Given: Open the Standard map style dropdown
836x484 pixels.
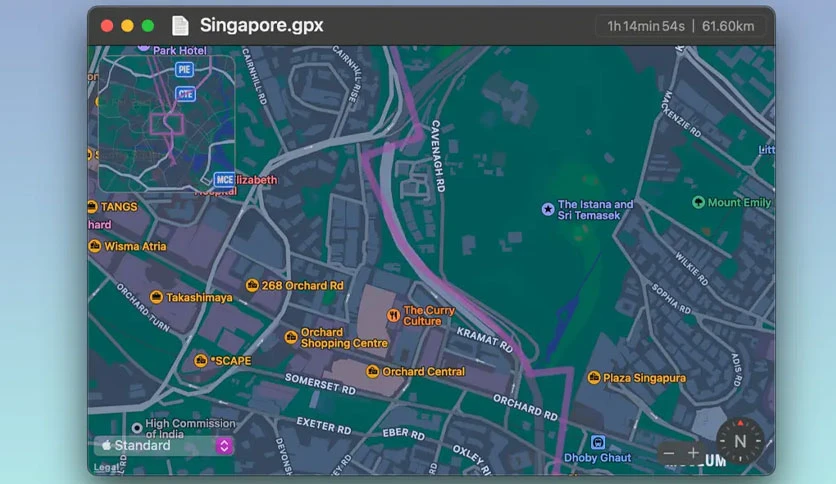Looking at the screenshot, I should [x=164, y=446].
